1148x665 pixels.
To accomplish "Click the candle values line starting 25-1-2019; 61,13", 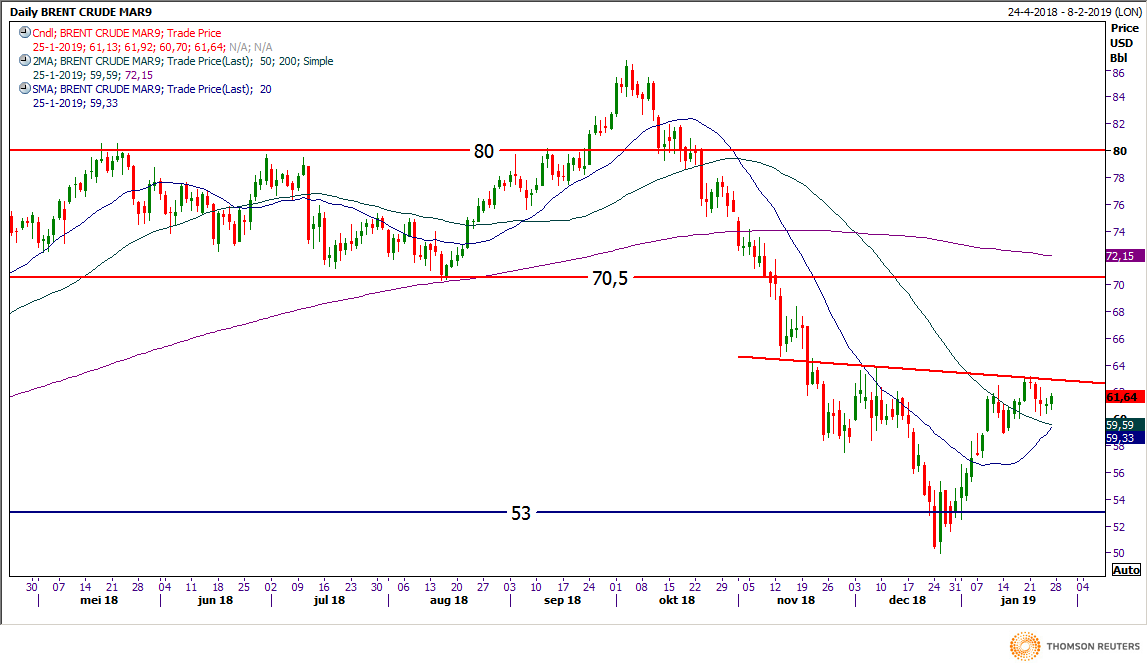I will pyautogui.click(x=152, y=47).
